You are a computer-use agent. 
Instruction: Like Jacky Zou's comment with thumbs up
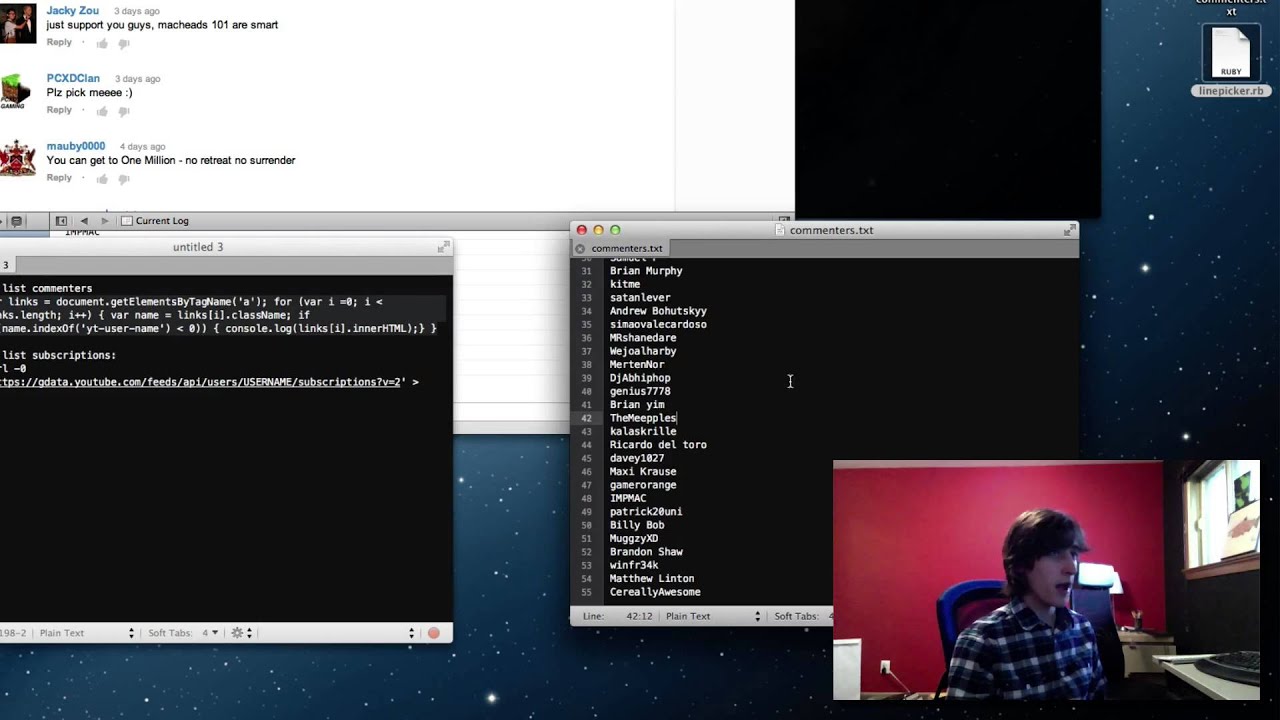pos(102,43)
